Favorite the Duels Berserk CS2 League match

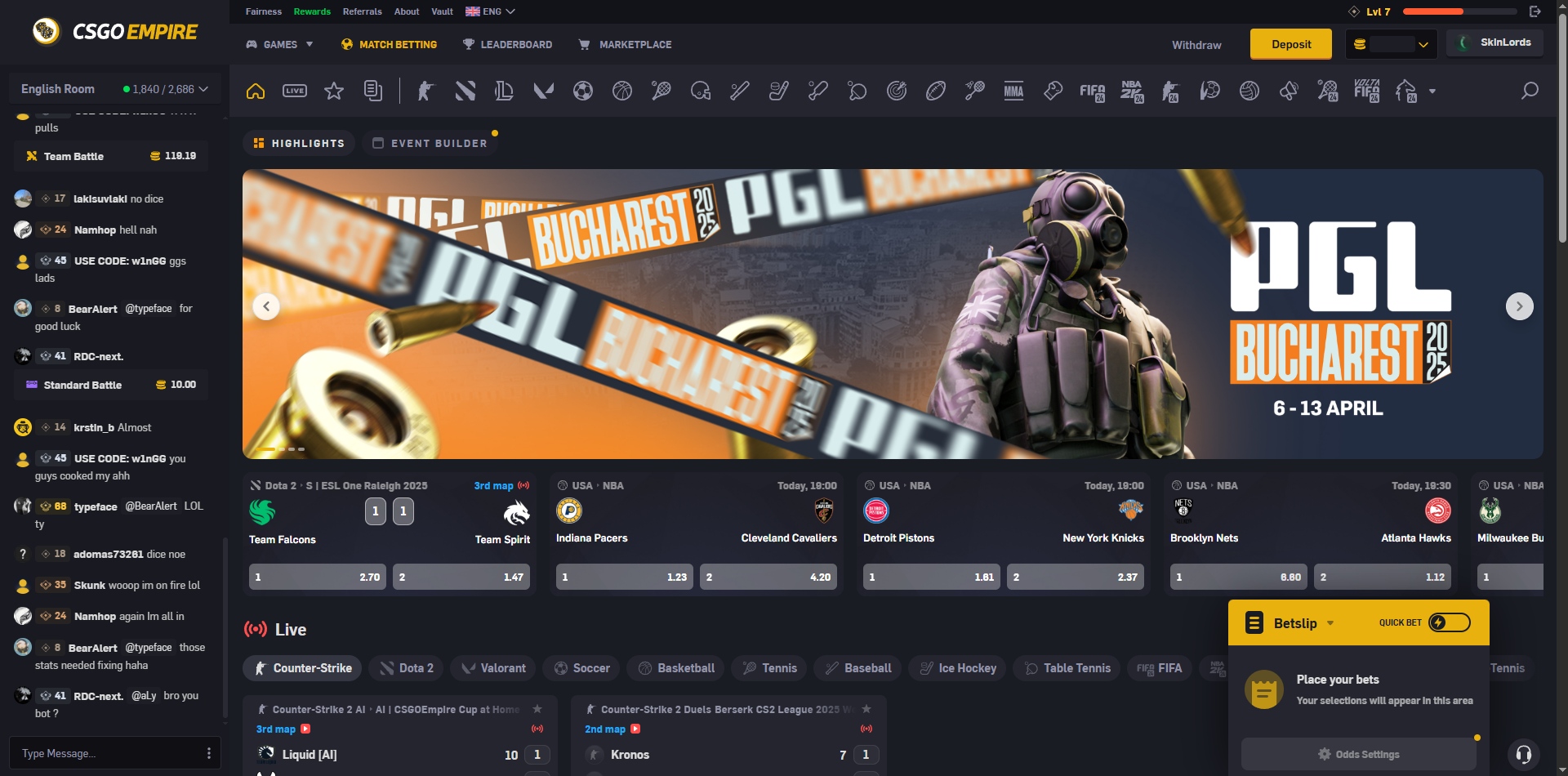[x=866, y=709]
